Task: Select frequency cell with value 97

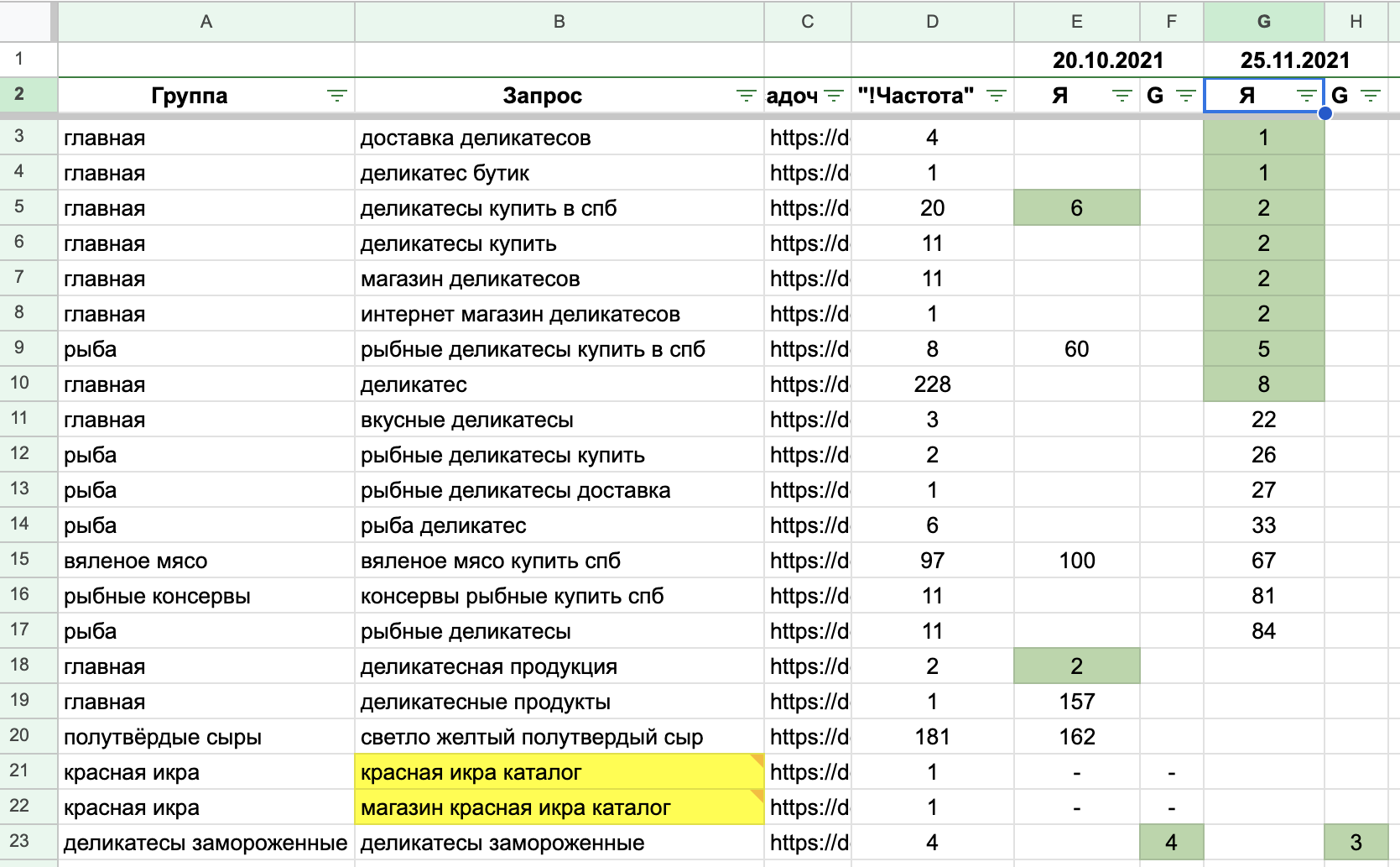Action: 933,561
